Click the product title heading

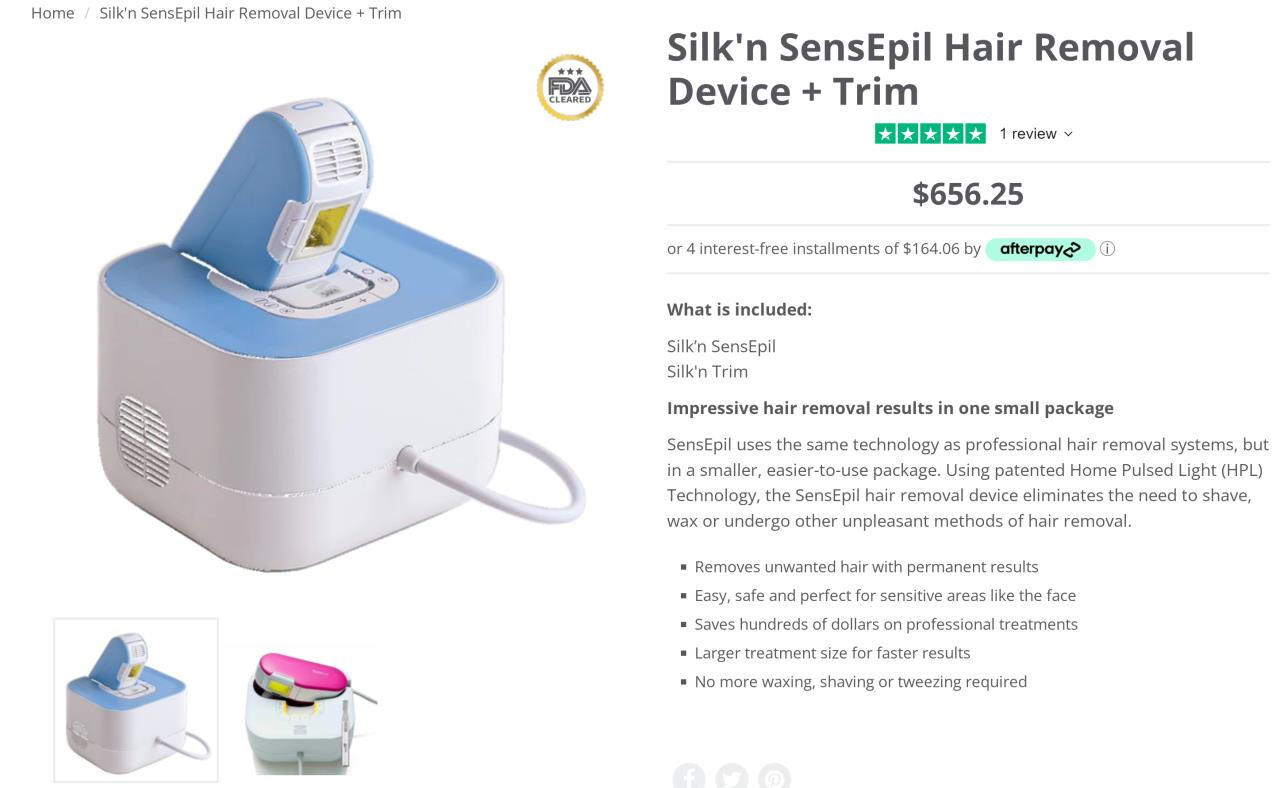click(x=930, y=69)
